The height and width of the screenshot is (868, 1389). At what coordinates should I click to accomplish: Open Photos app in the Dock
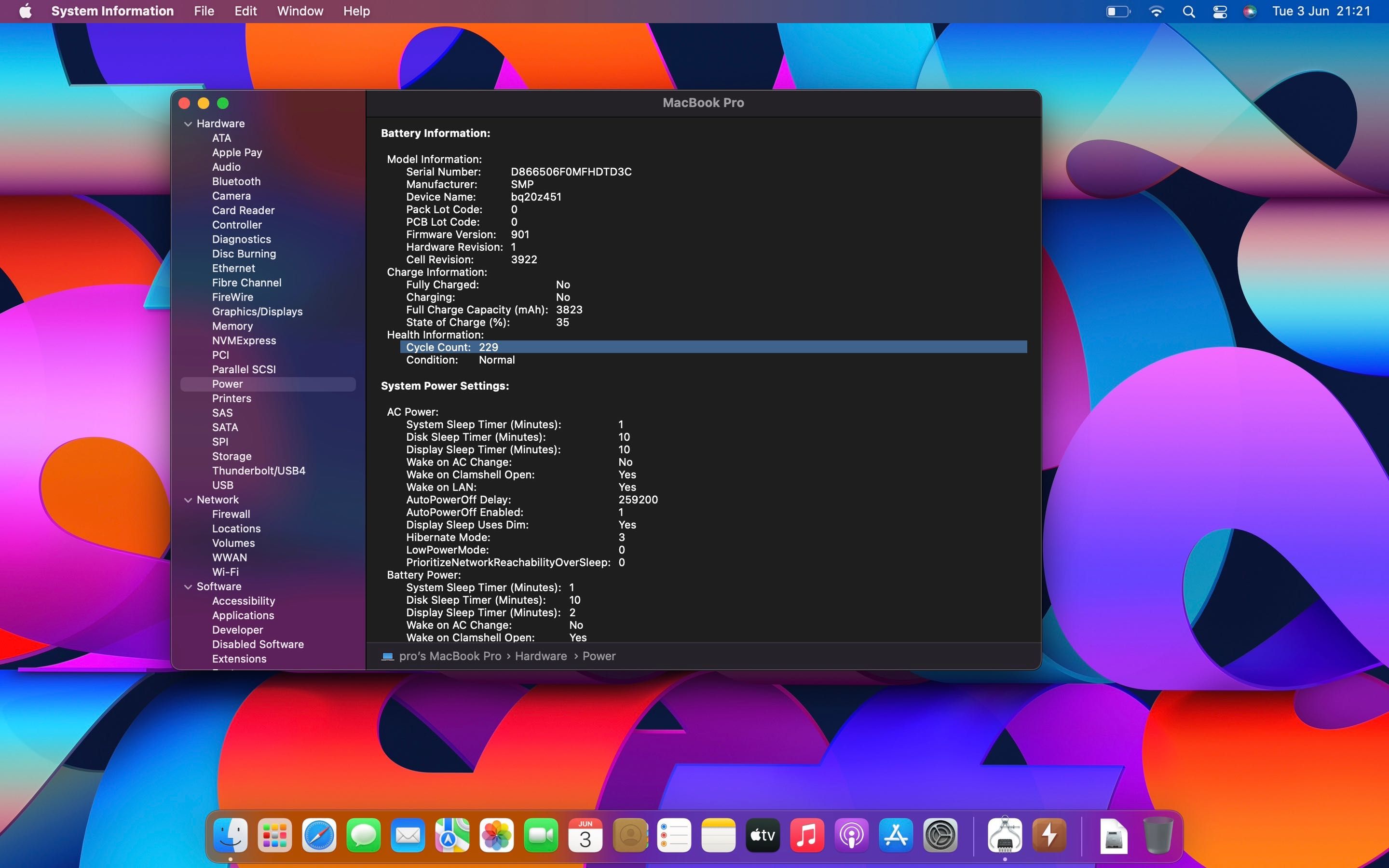click(x=496, y=835)
